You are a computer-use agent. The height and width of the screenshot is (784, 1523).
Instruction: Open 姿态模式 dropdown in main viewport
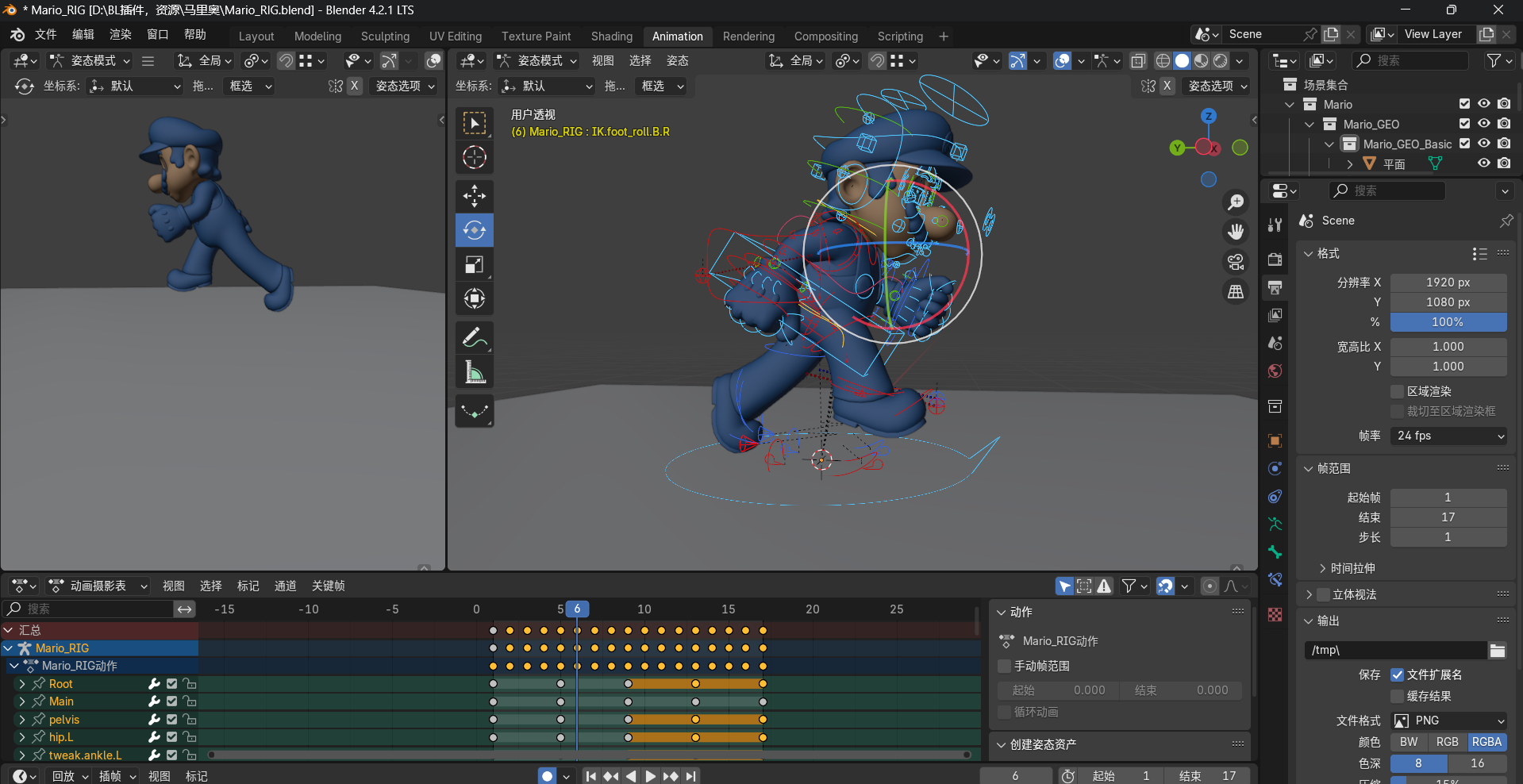point(537,61)
